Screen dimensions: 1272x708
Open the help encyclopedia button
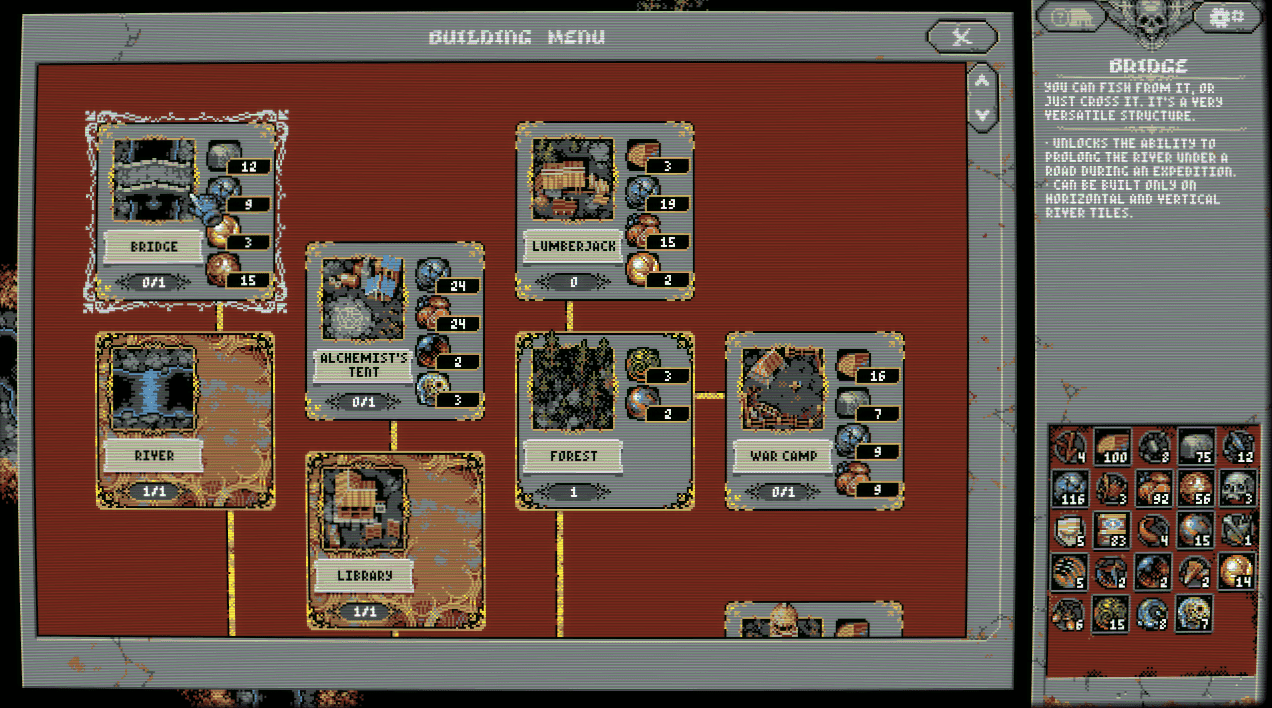click(1069, 16)
